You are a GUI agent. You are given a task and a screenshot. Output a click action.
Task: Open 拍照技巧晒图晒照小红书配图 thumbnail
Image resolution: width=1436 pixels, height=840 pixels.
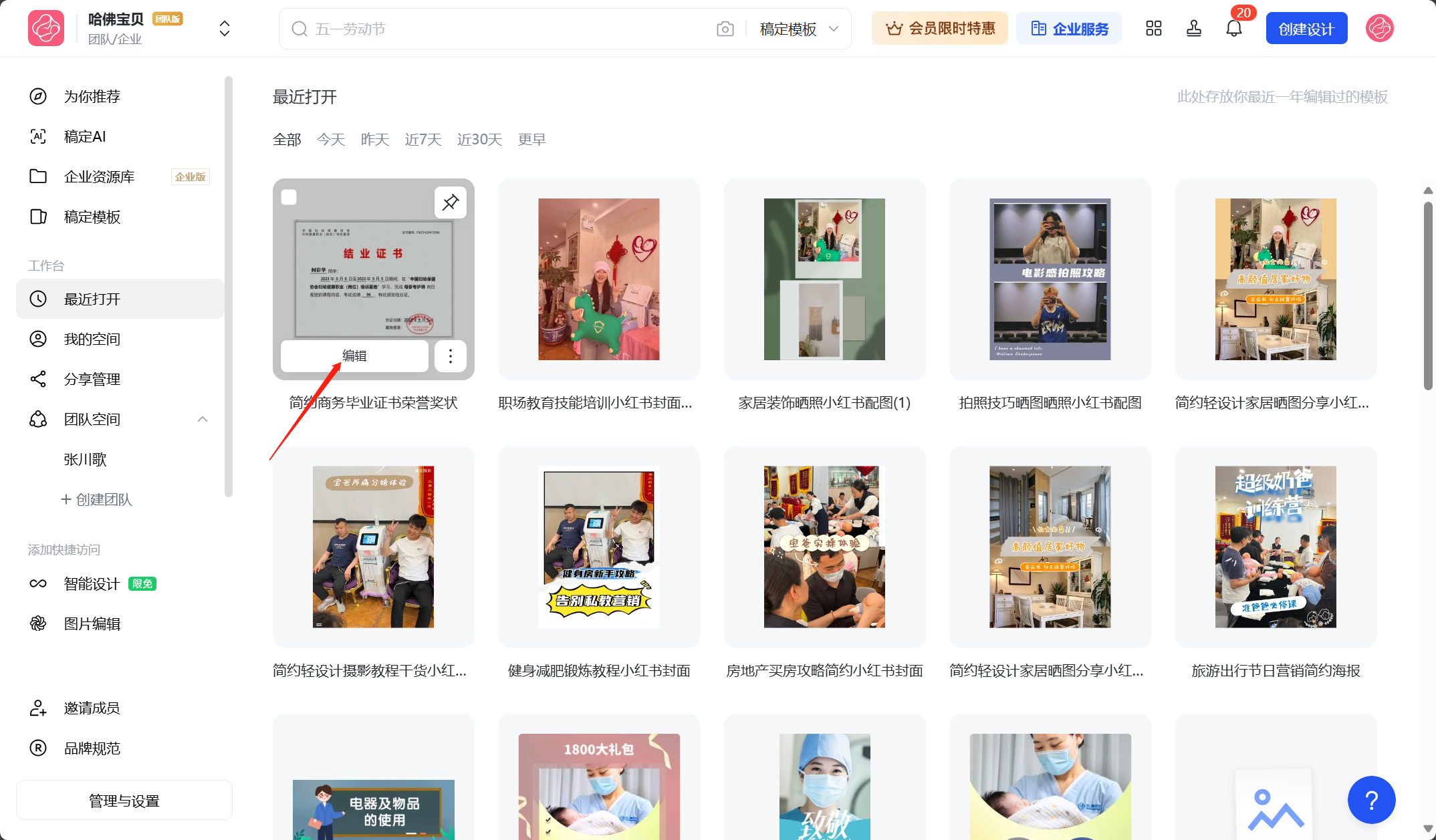(x=1050, y=279)
